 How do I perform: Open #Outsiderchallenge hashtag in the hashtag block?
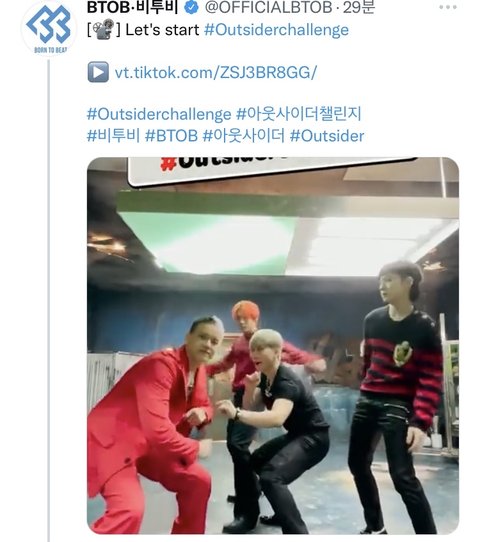[159, 114]
